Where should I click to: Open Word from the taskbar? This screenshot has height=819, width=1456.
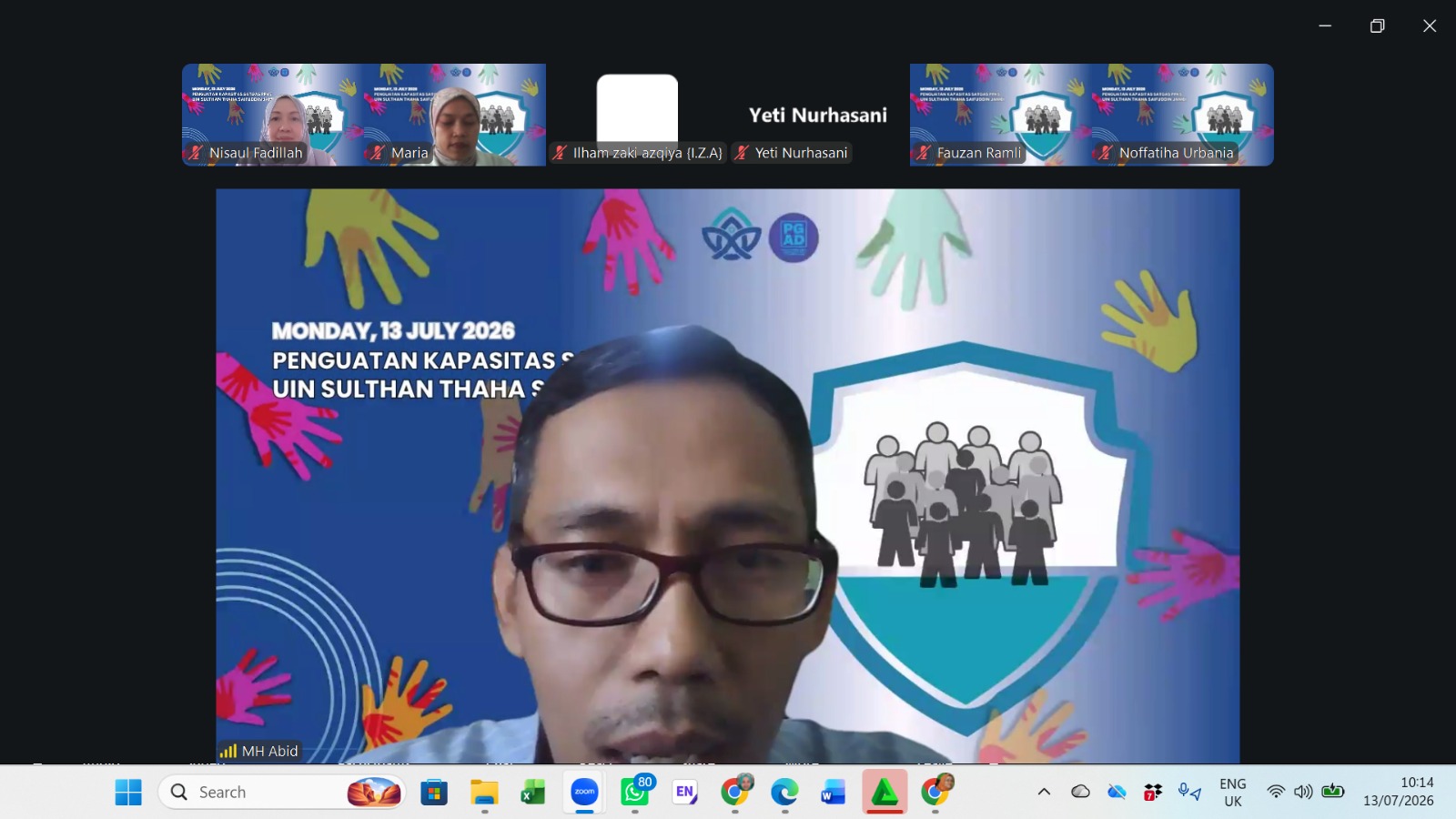click(833, 793)
